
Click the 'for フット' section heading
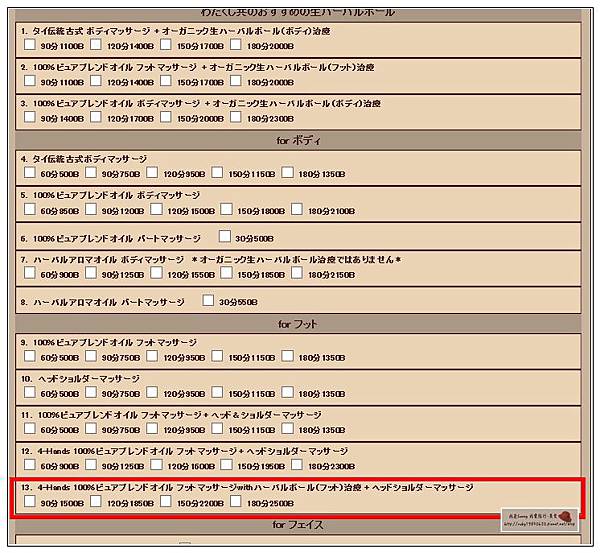(x=298, y=324)
